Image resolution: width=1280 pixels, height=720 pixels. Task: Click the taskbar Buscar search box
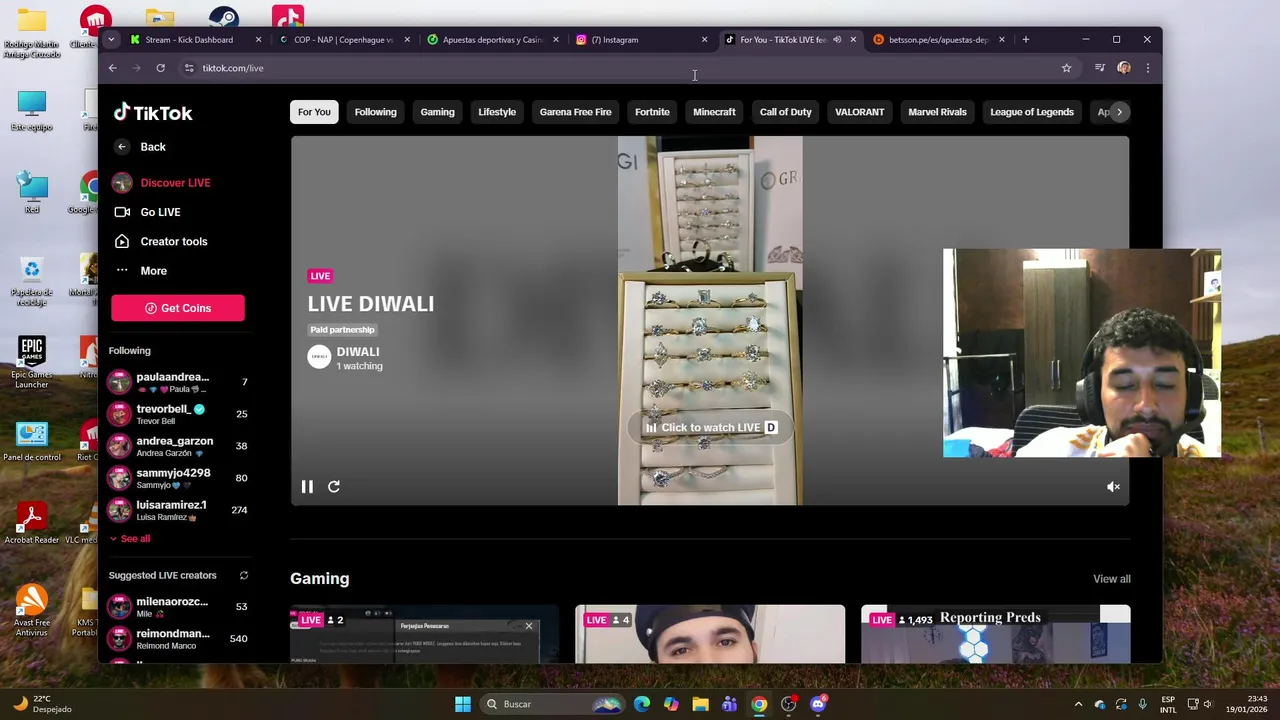[x=553, y=704]
